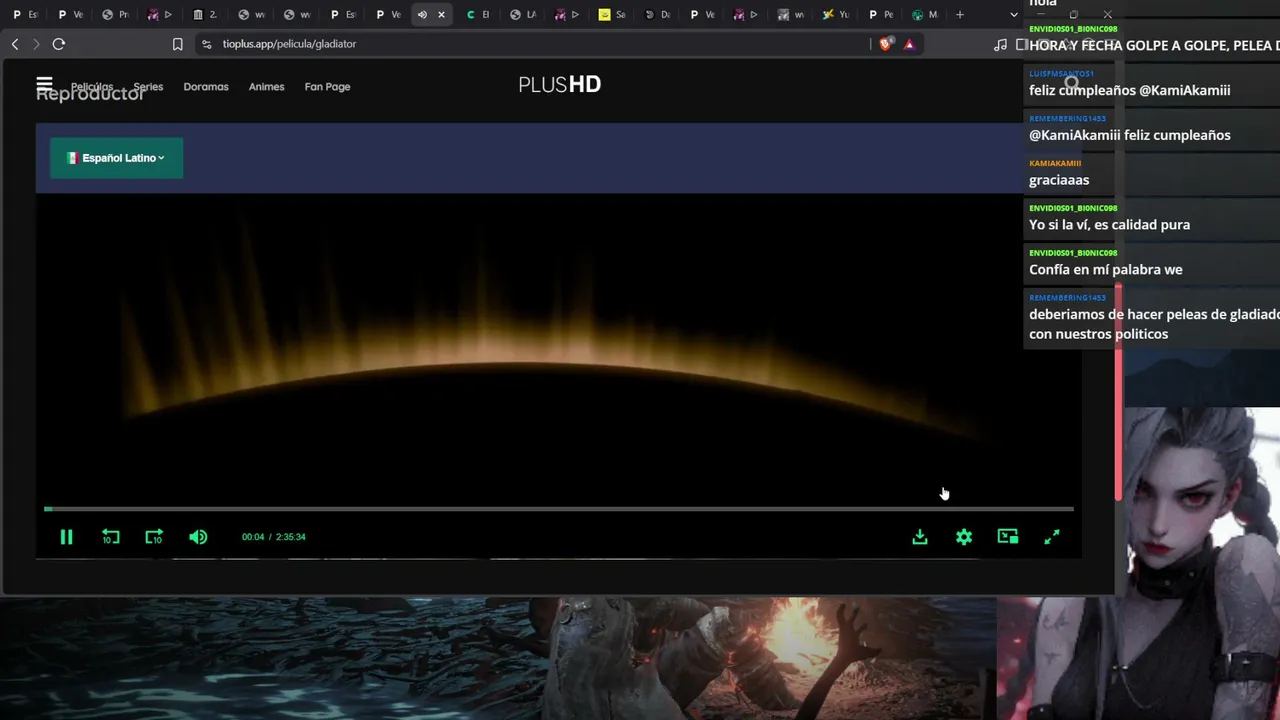This screenshot has height=720, width=1280.
Task: Switch to the yellow "Sa" tab
Action: [x=612, y=15]
